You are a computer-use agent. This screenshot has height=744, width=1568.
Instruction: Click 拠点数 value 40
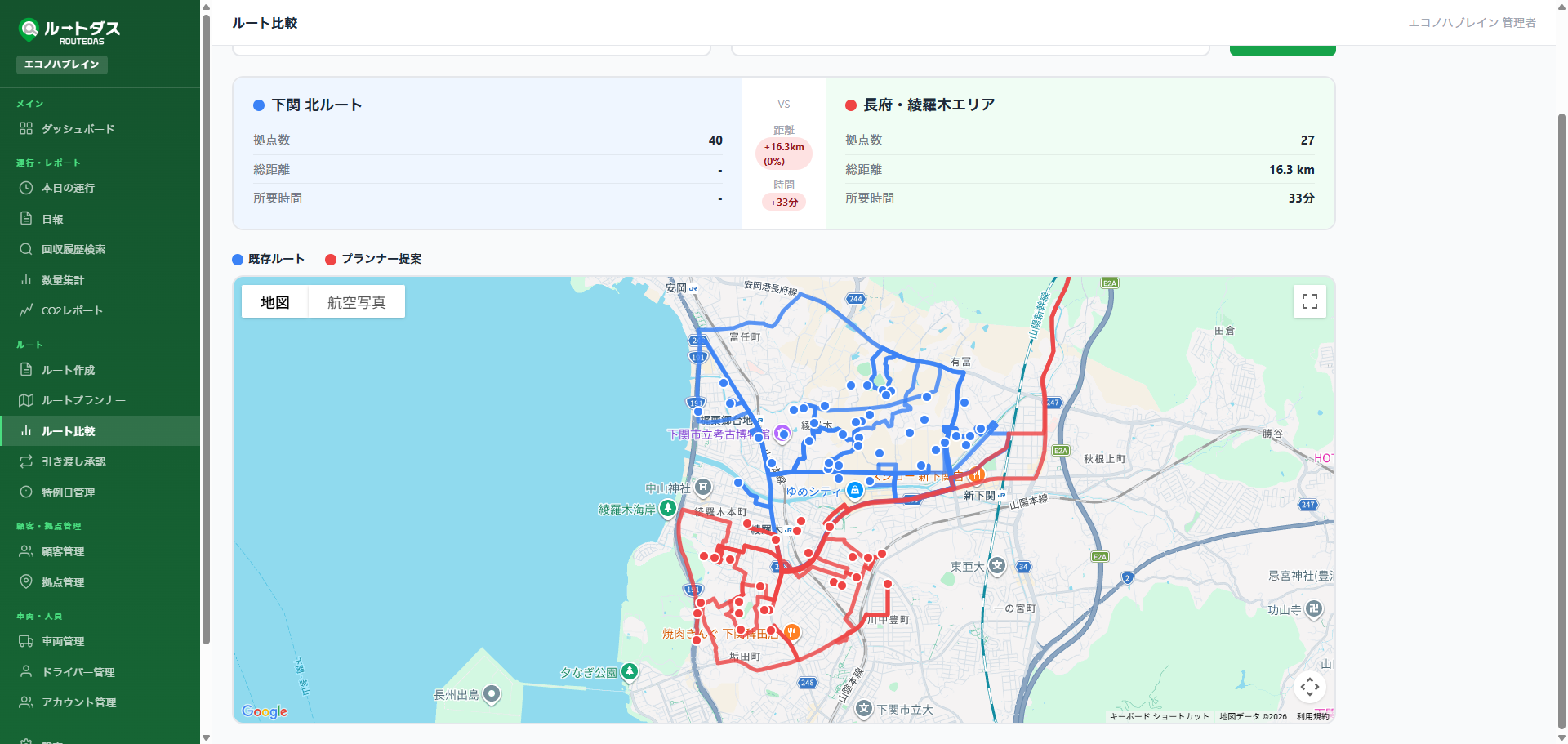(x=715, y=140)
